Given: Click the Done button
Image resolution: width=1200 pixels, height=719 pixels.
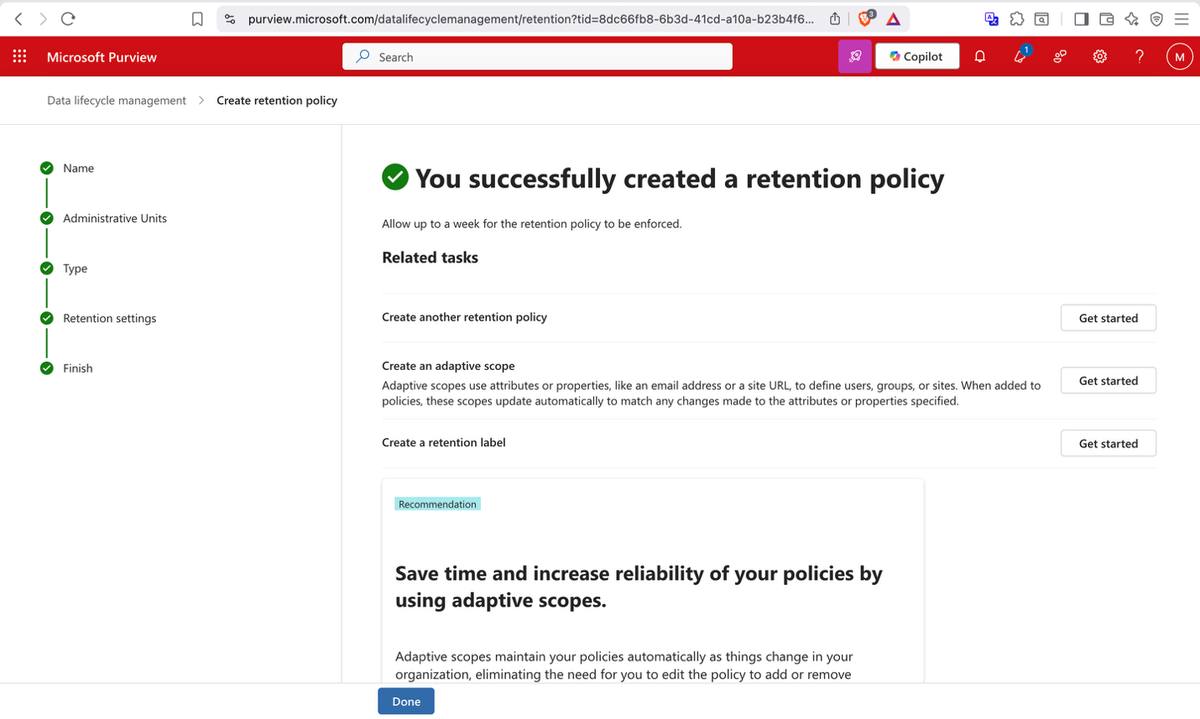Looking at the screenshot, I should tap(406, 701).
